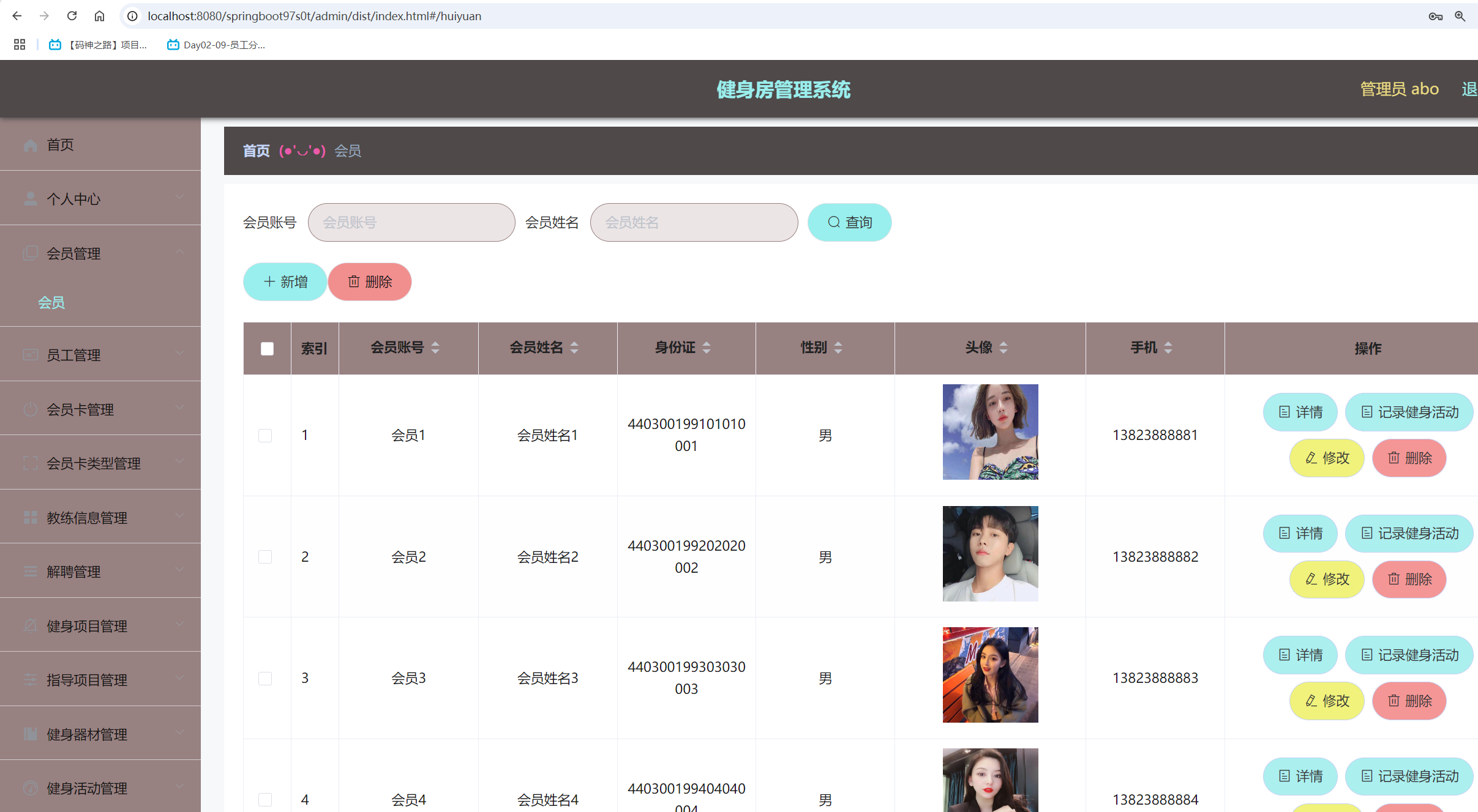
Task: Toggle the select-all checkbox in table header
Action: pos(267,349)
